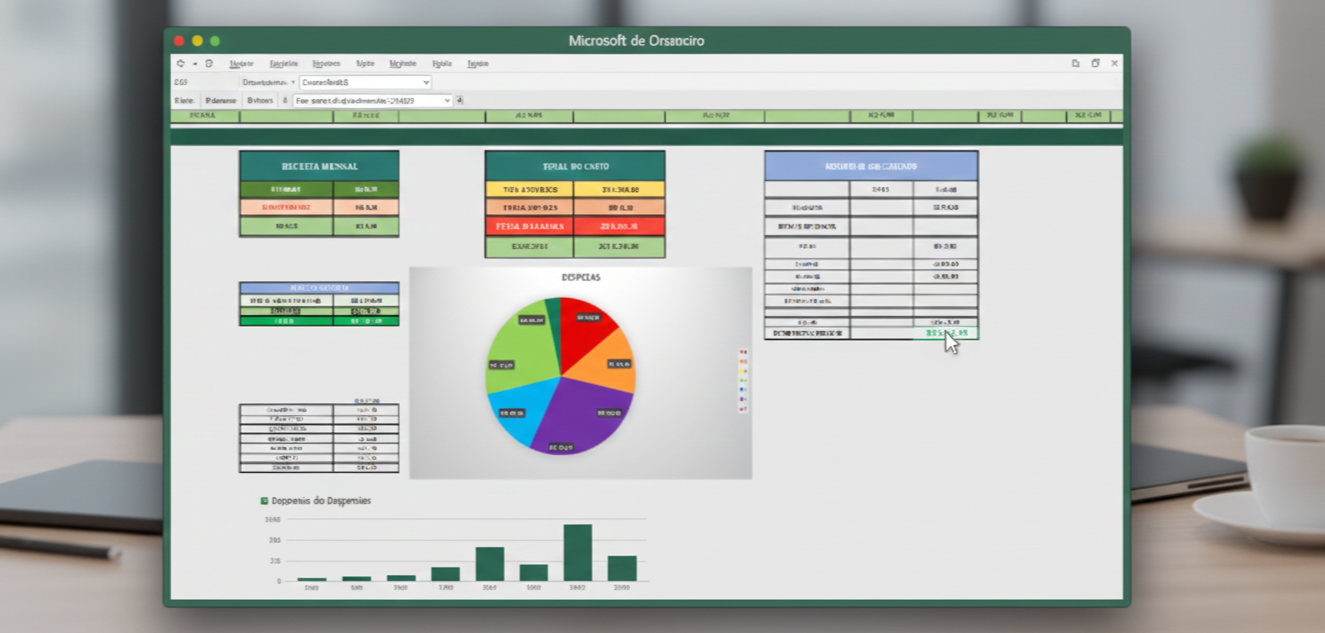The width and height of the screenshot is (1325, 633).
Task: Click the tallest bar in the bar chart
Action: (x=577, y=552)
